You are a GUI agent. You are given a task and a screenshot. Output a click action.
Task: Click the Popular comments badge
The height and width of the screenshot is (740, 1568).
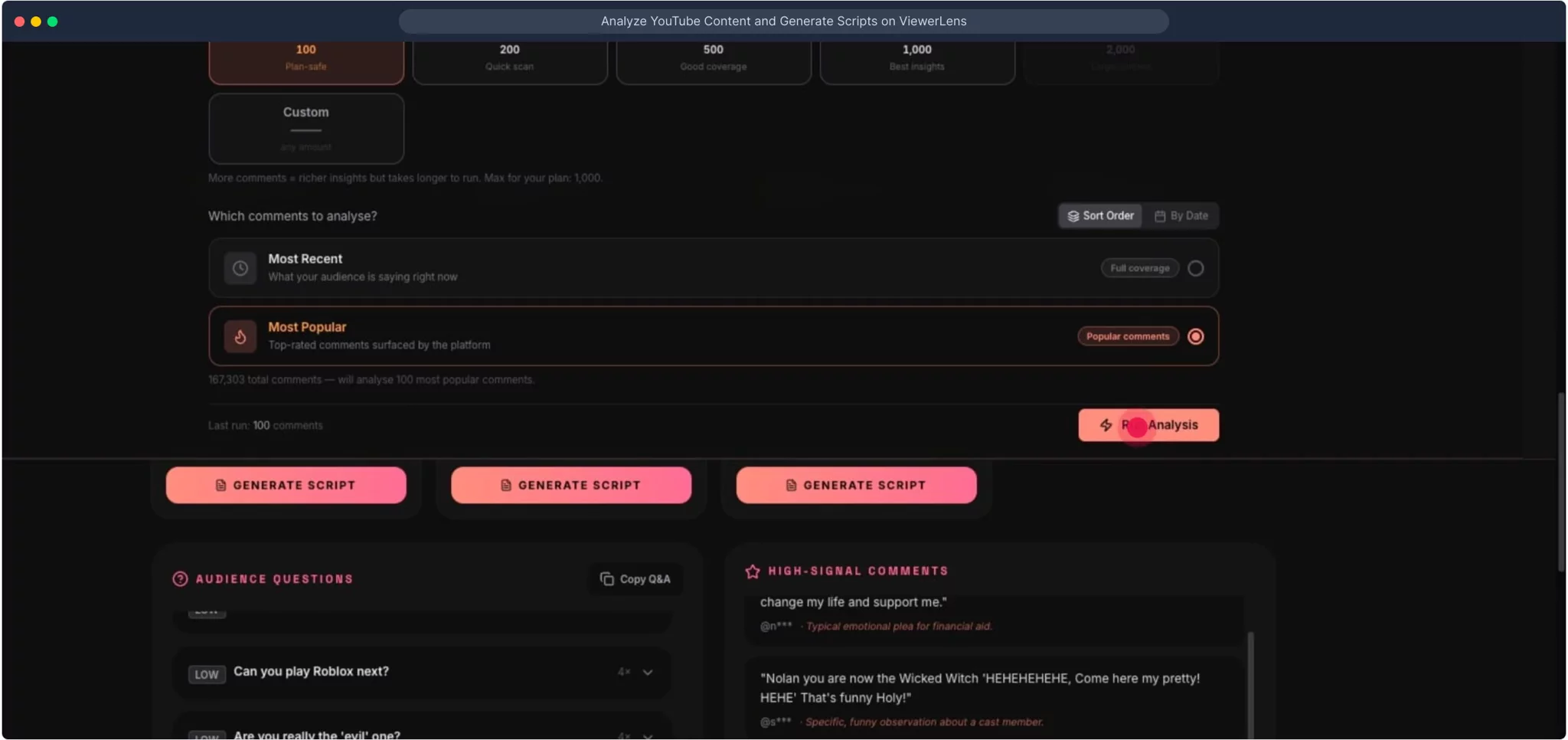[x=1128, y=336]
